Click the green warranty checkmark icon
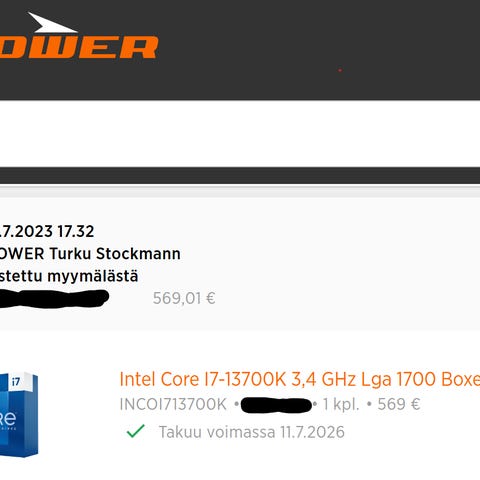 (136, 431)
